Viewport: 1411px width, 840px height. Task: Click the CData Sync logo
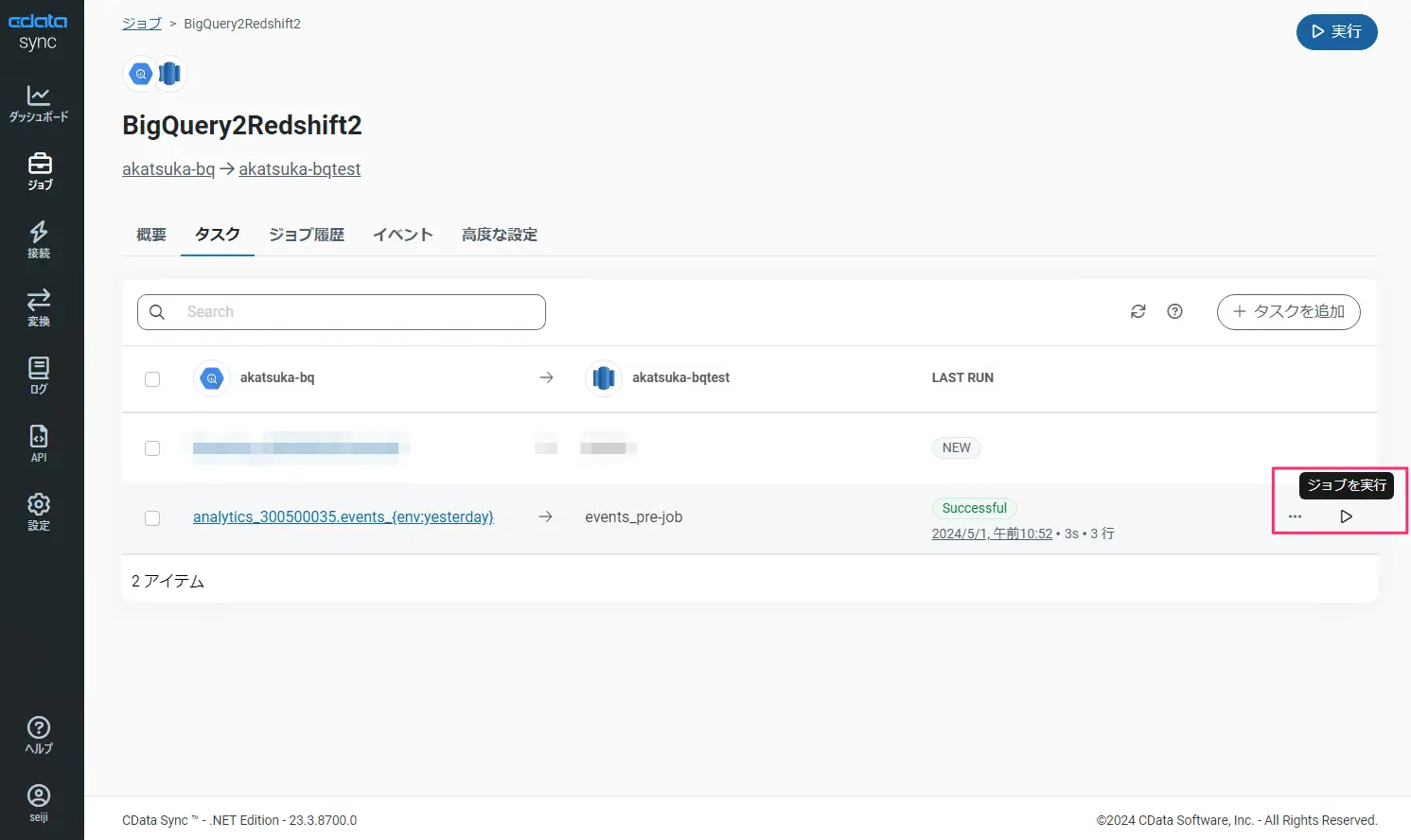click(x=38, y=32)
